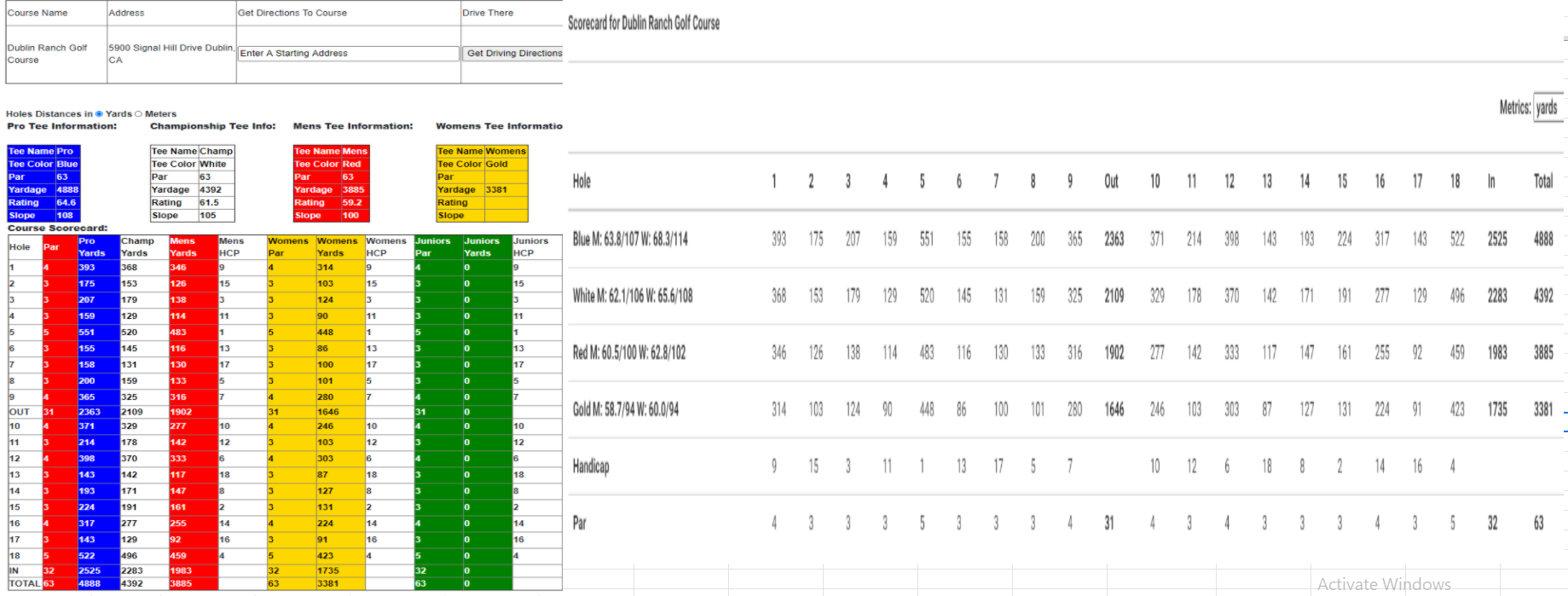Click the 'Champ Yards' column header
This screenshot has width=1568, height=596.
pyautogui.click(x=144, y=247)
